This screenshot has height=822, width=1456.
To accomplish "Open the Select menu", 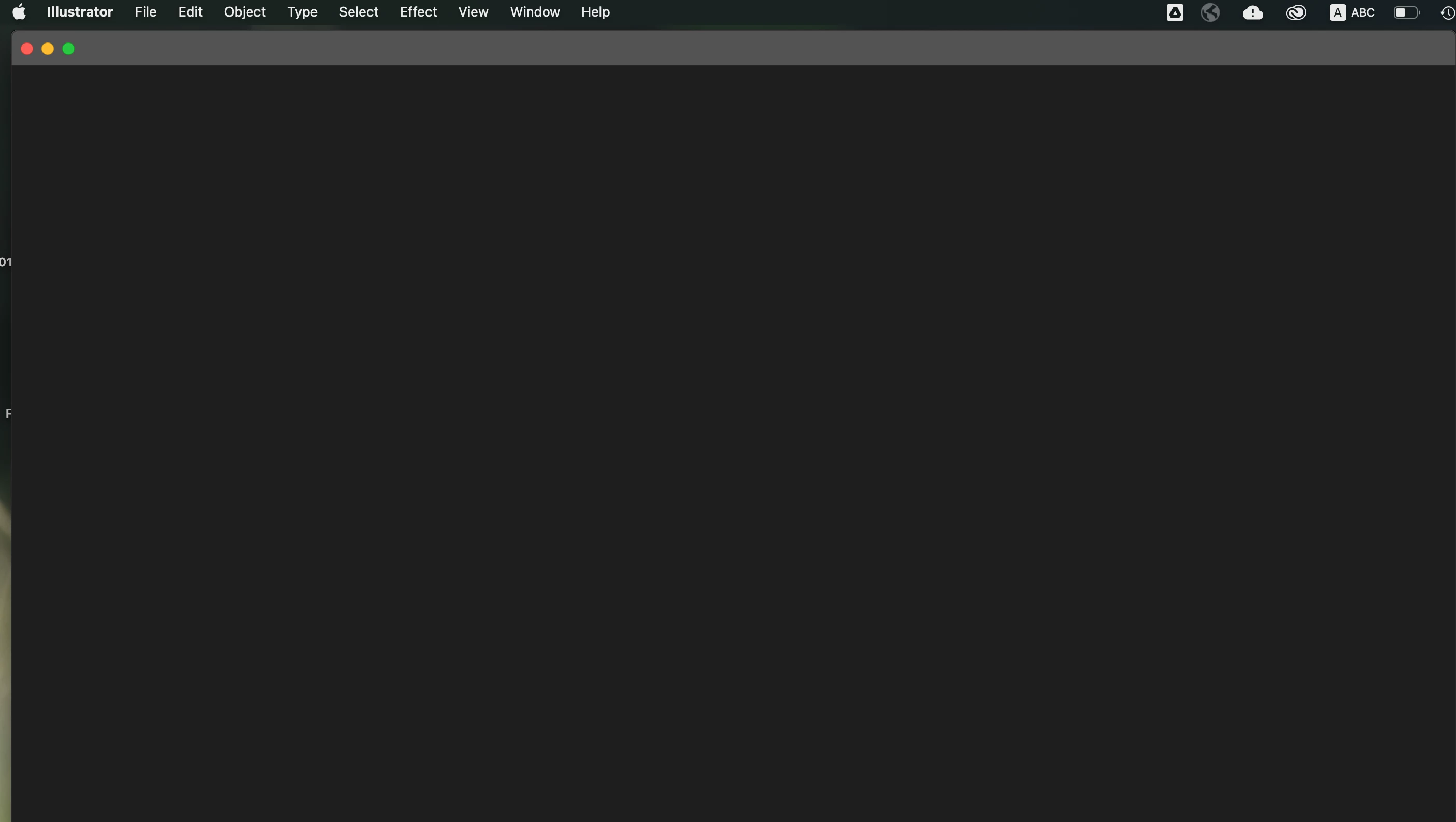I will click(359, 12).
